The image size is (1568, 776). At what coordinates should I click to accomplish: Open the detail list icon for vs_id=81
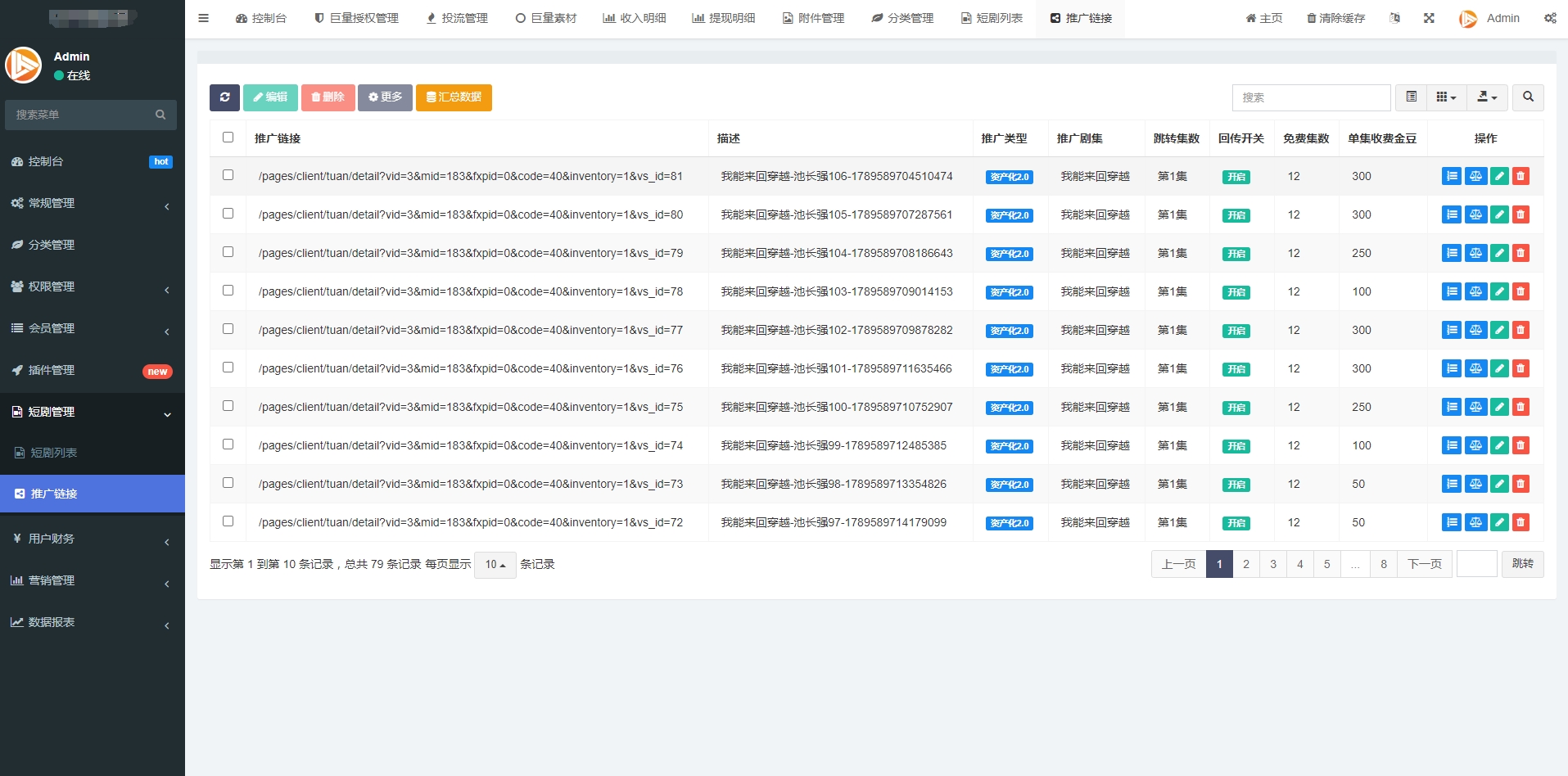[1451, 176]
